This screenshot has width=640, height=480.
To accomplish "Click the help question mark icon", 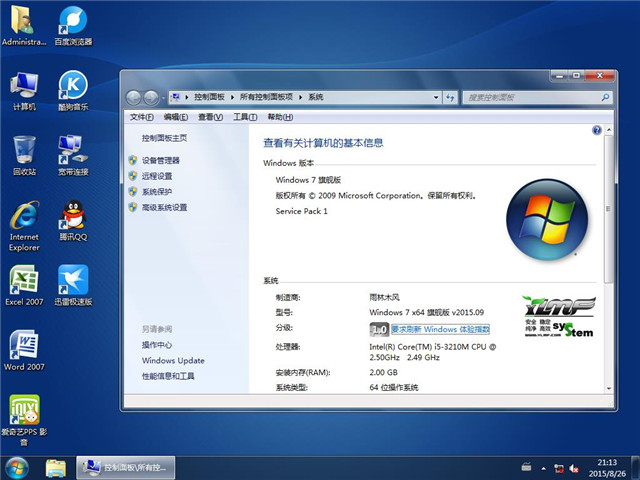I will [596, 130].
